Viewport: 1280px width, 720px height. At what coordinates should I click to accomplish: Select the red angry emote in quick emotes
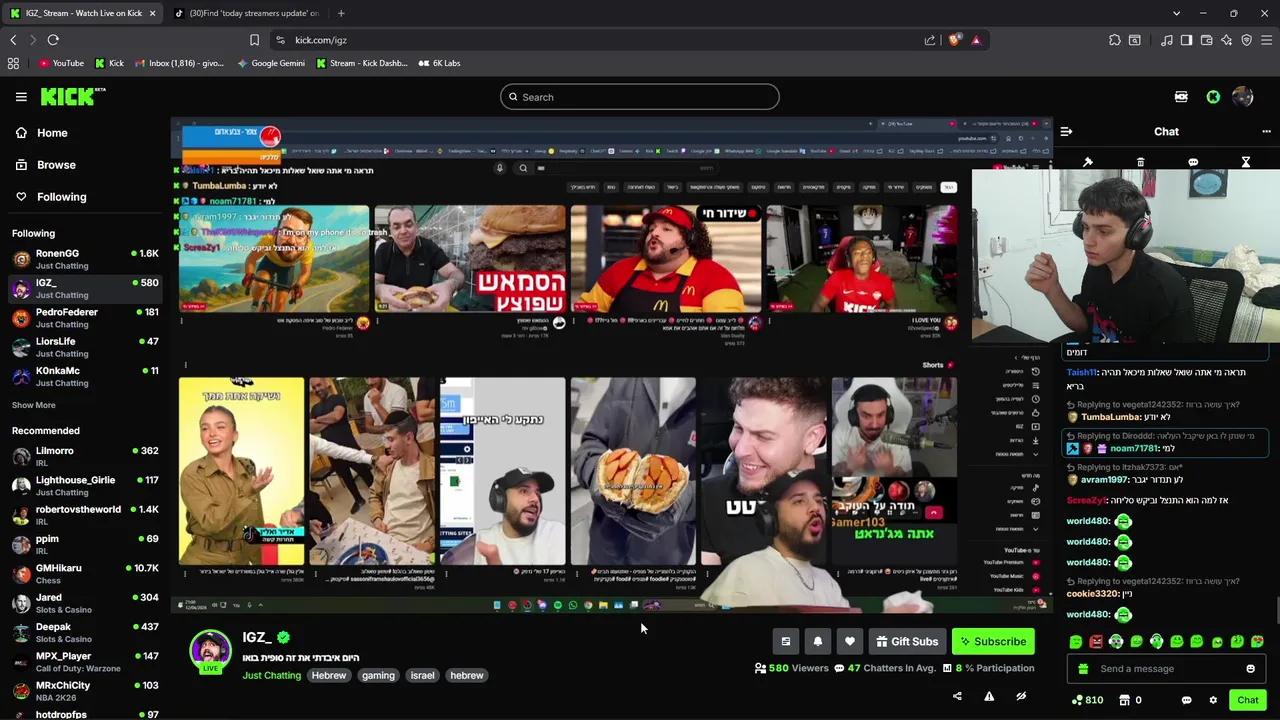tap(1096, 642)
